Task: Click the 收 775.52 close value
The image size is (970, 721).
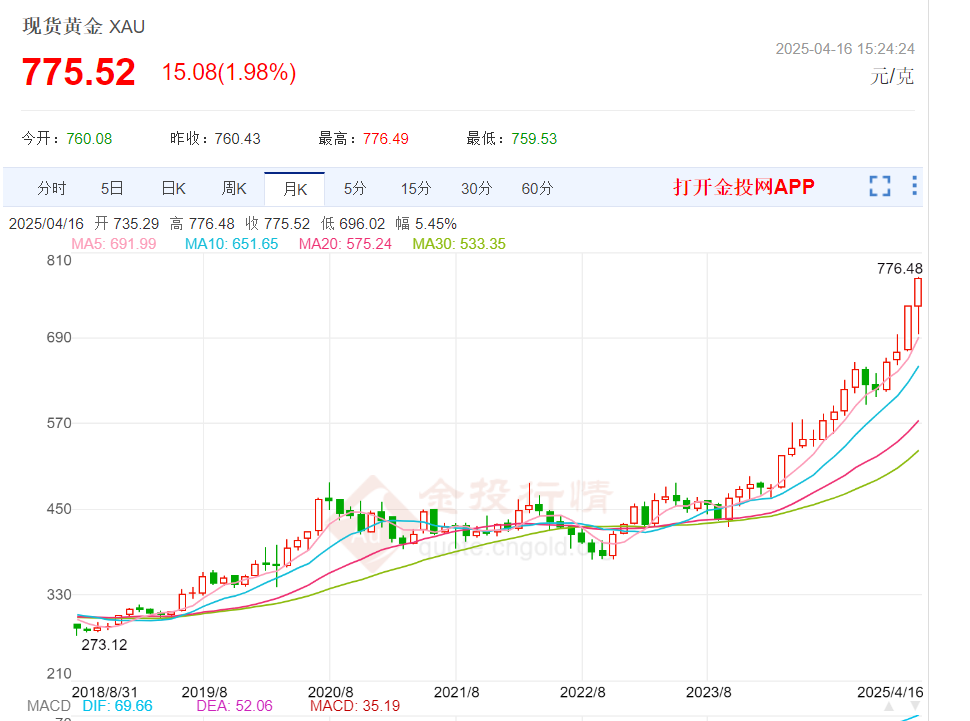Action: tap(277, 223)
